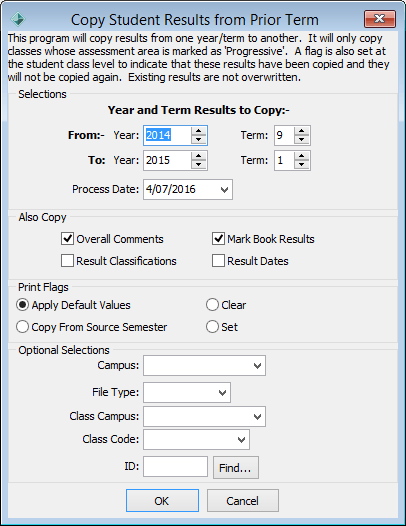Click into the ID text field

(x=175, y=466)
